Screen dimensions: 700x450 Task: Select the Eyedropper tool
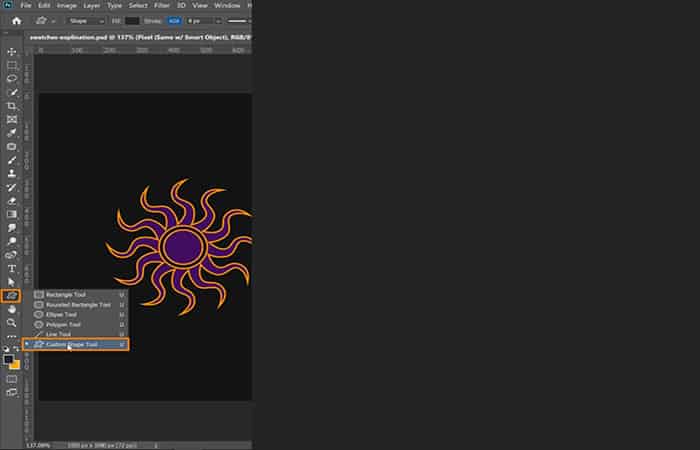point(12,132)
